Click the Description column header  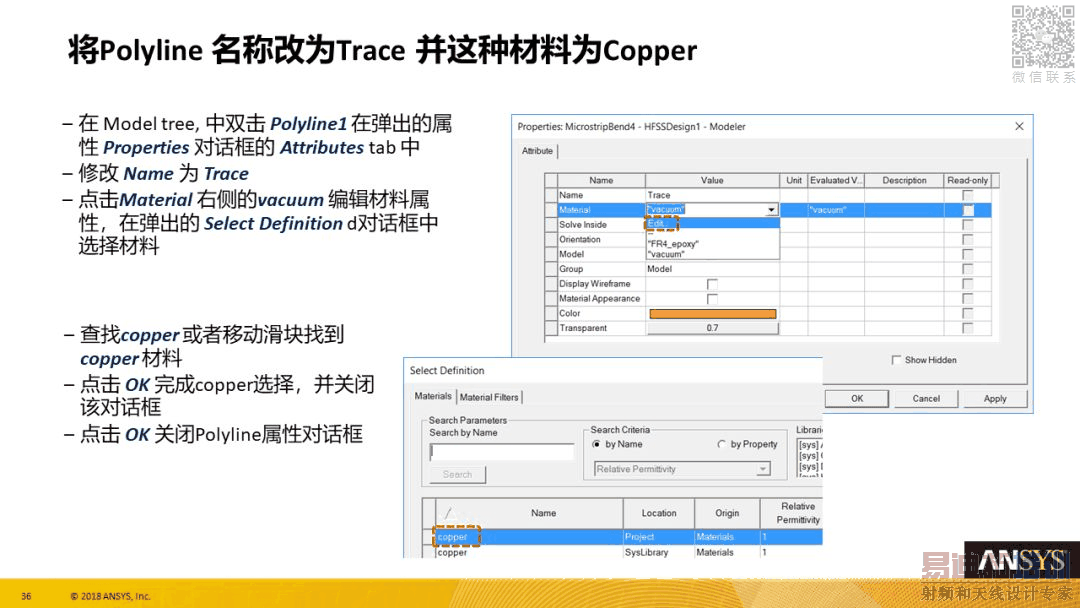[904, 180]
